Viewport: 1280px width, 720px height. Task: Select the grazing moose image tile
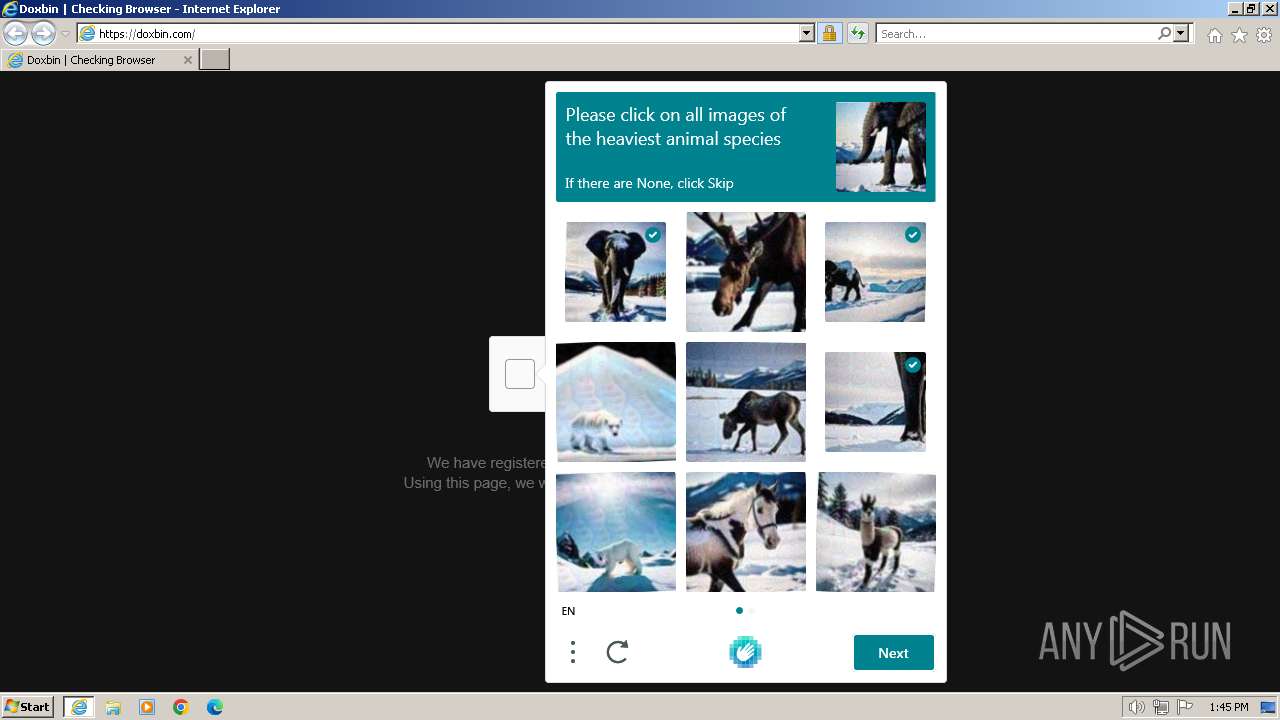(745, 402)
